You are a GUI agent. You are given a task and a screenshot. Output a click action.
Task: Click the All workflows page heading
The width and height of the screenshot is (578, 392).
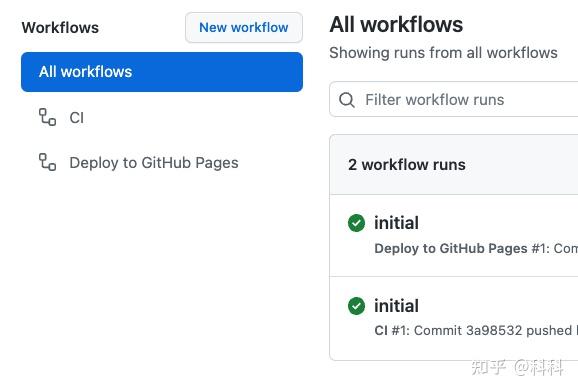pos(396,25)
